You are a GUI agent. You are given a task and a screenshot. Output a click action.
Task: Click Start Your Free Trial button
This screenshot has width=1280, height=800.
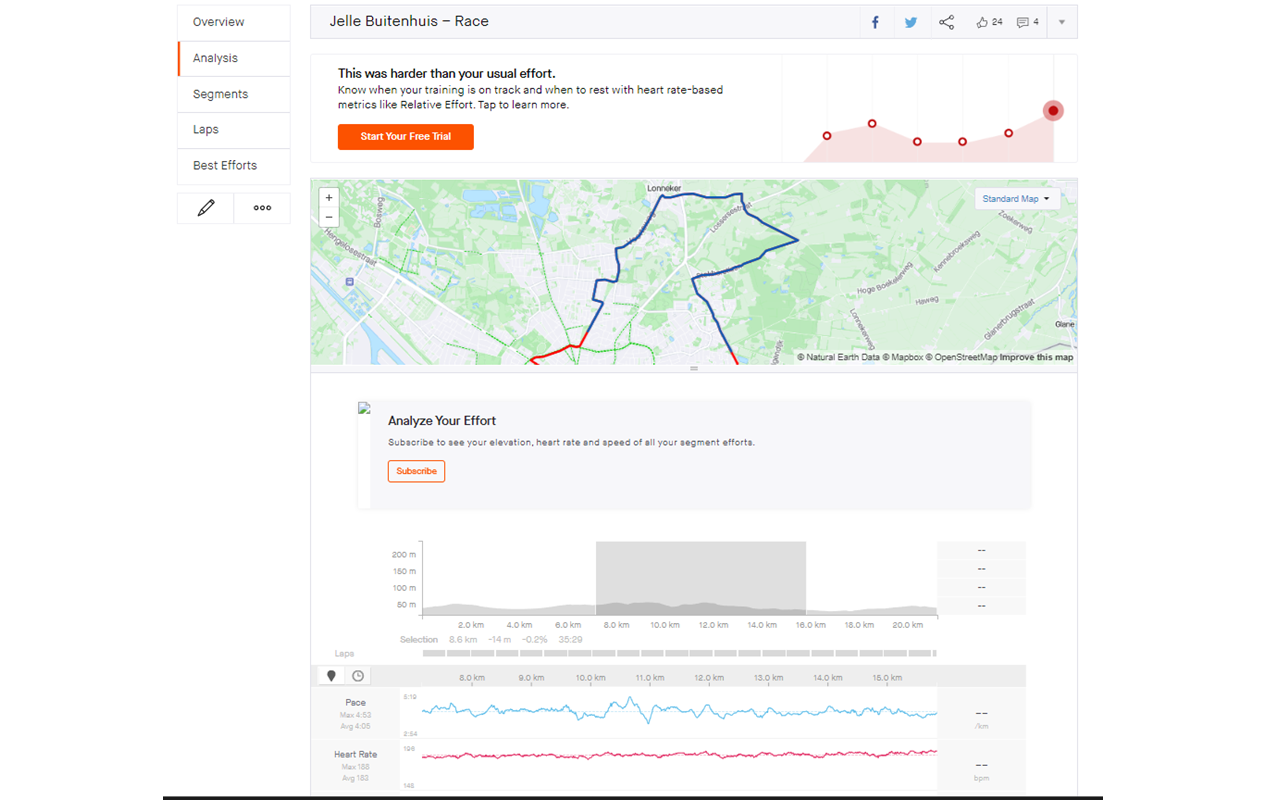406,136
